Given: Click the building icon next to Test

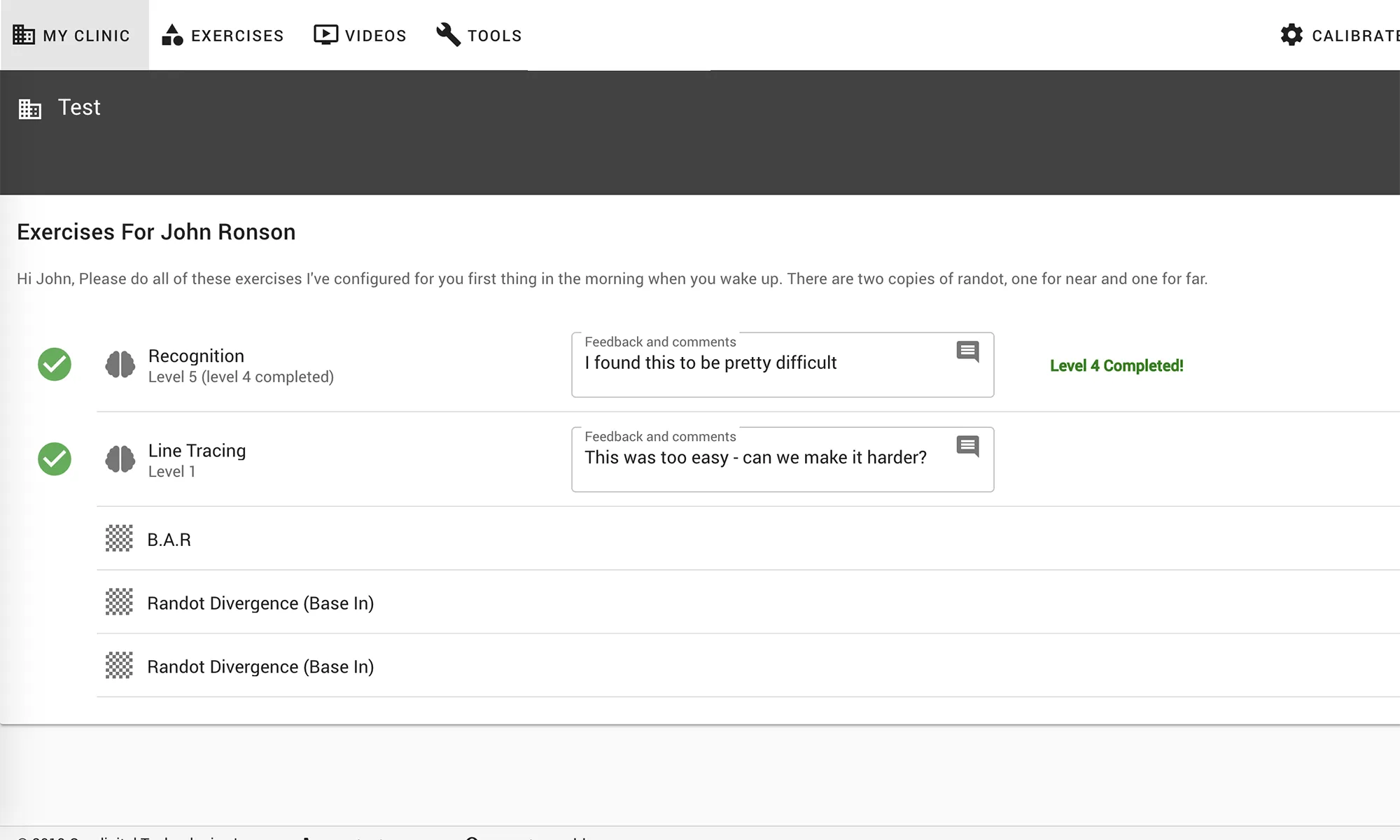Looking at the screenshot, I should tap(29, 108).
